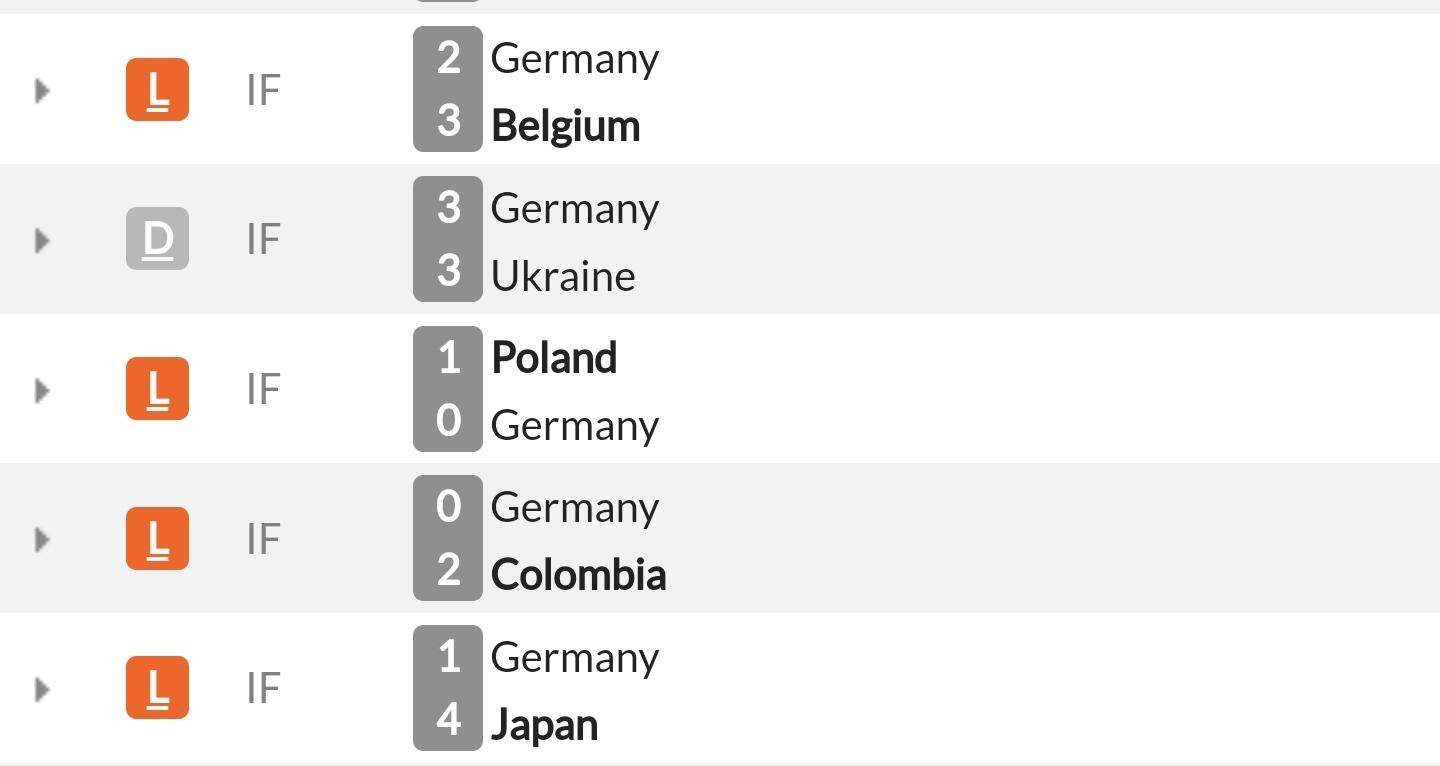Expand the Germany vs Belgium match row
The width and height of the screenshot is (1440, 766).
pos(42,91)
